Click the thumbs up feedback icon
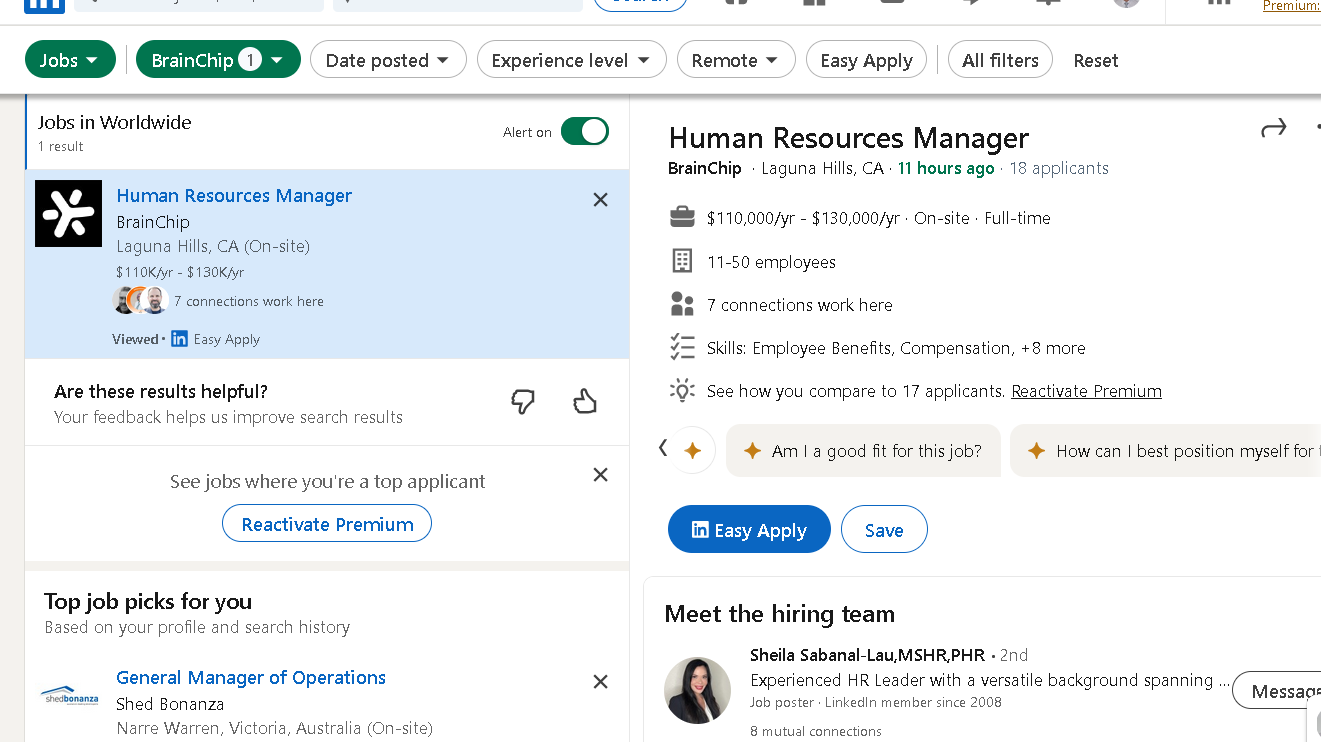Viewport: 1321px width, 742px height. point(585,402)
